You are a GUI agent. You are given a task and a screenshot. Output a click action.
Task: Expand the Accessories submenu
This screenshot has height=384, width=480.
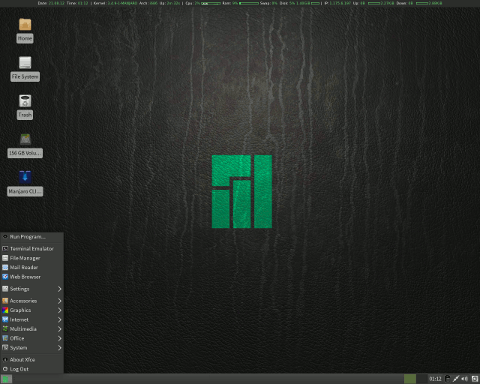32,301
